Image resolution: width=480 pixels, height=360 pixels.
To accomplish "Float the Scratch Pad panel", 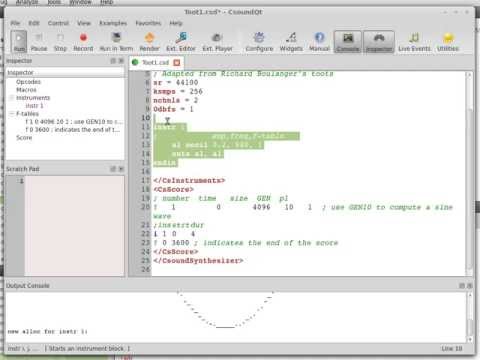I will pyautogui.click(x=113, y=169).
